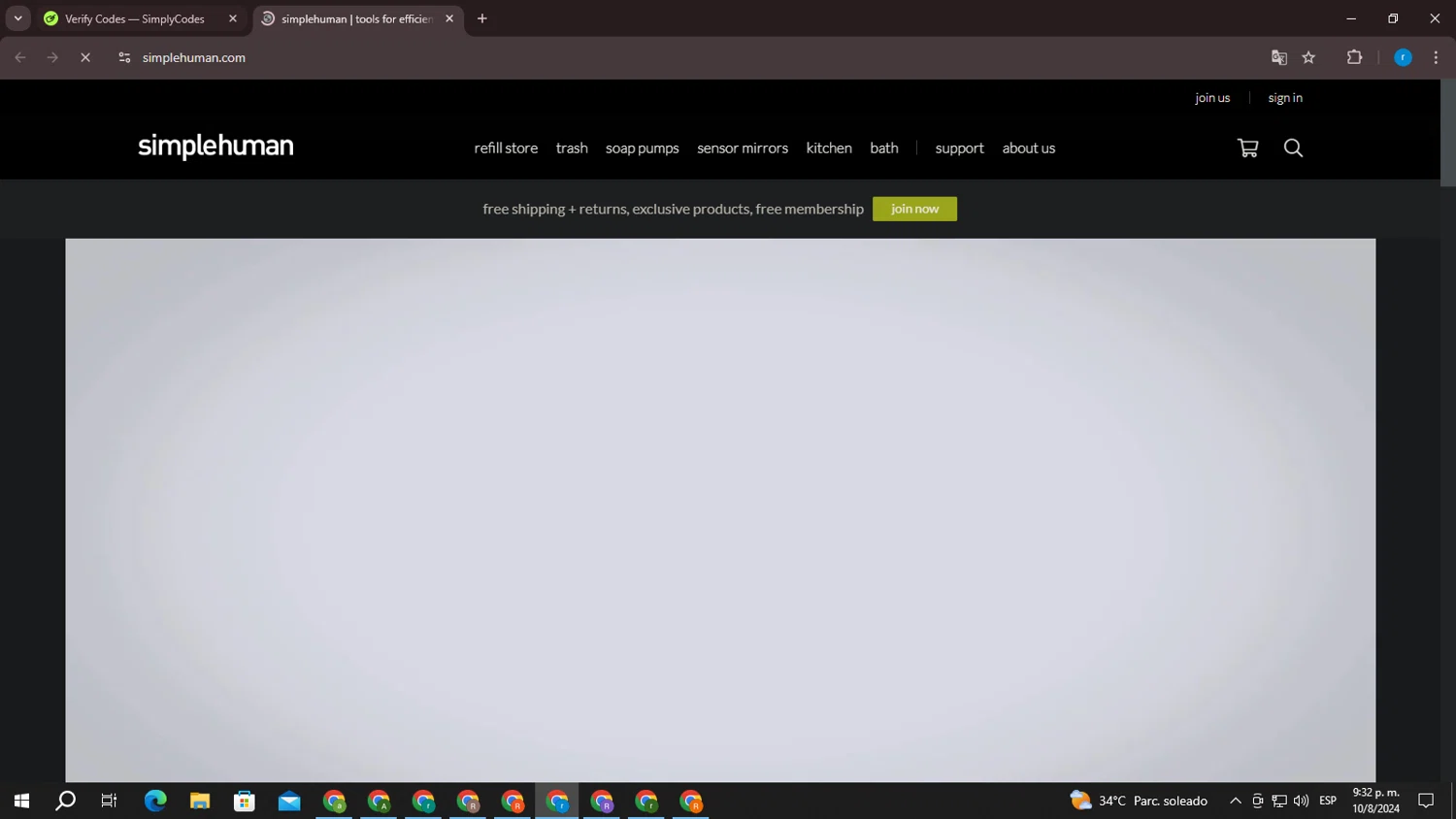Screen dimensions: 1456x819
Task: Read the free shipping + returns banner text
Action: coord(673,209)
